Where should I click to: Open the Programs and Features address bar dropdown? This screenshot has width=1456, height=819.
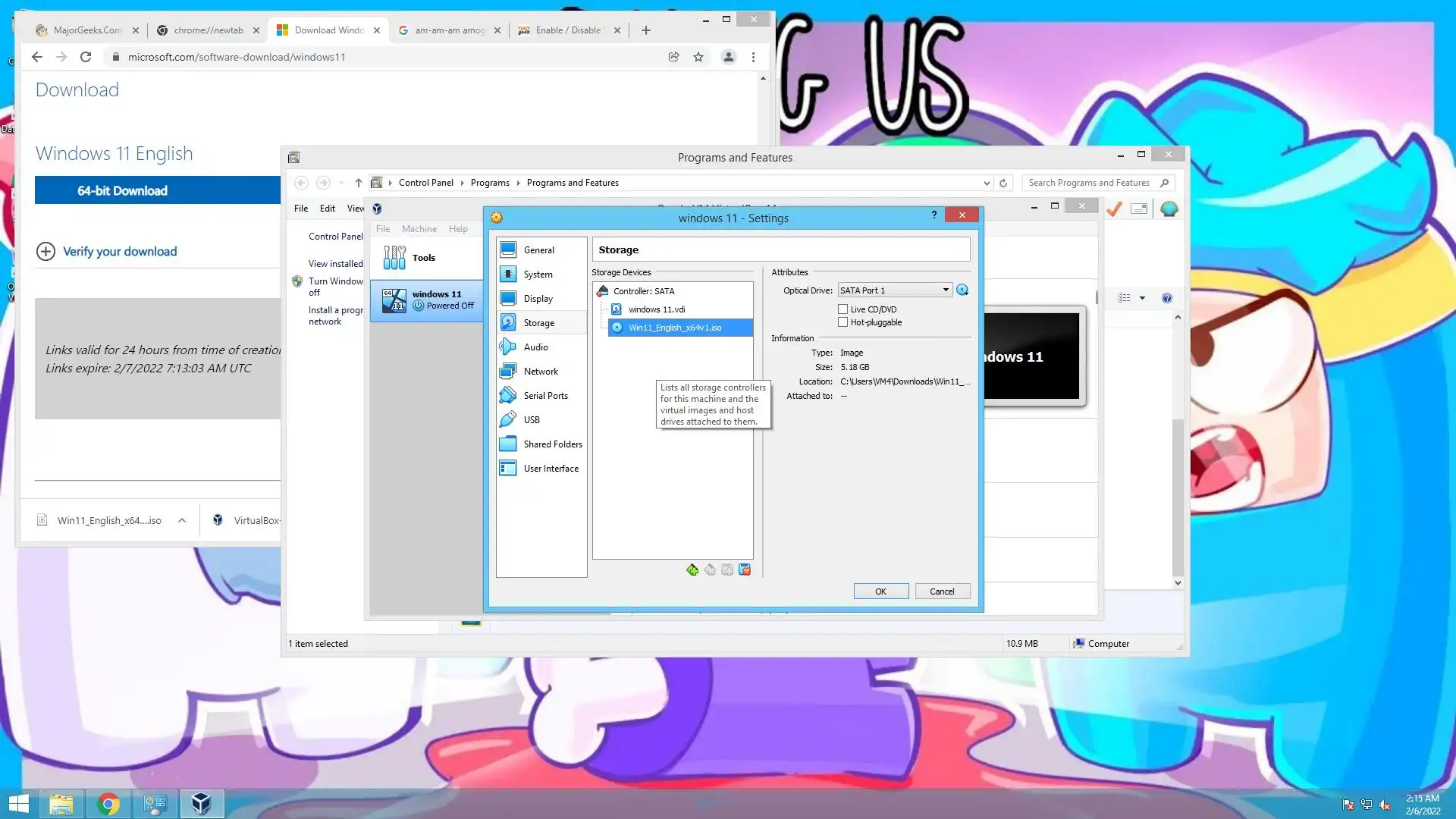[x=986, y=184]
